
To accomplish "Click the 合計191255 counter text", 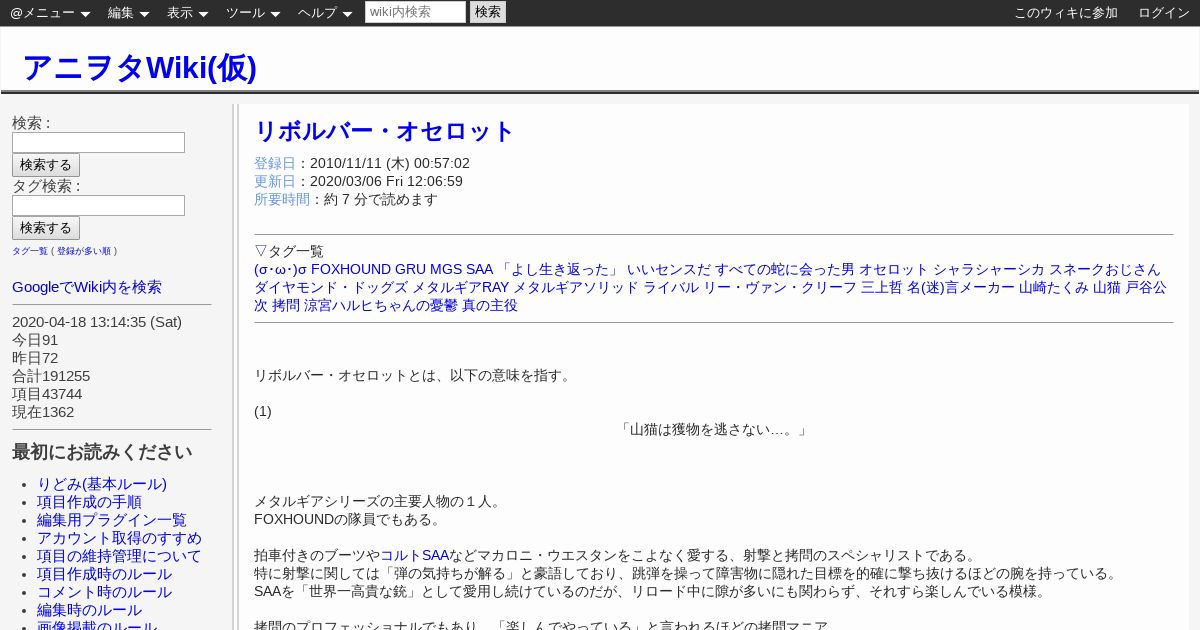I will point(51,376).
